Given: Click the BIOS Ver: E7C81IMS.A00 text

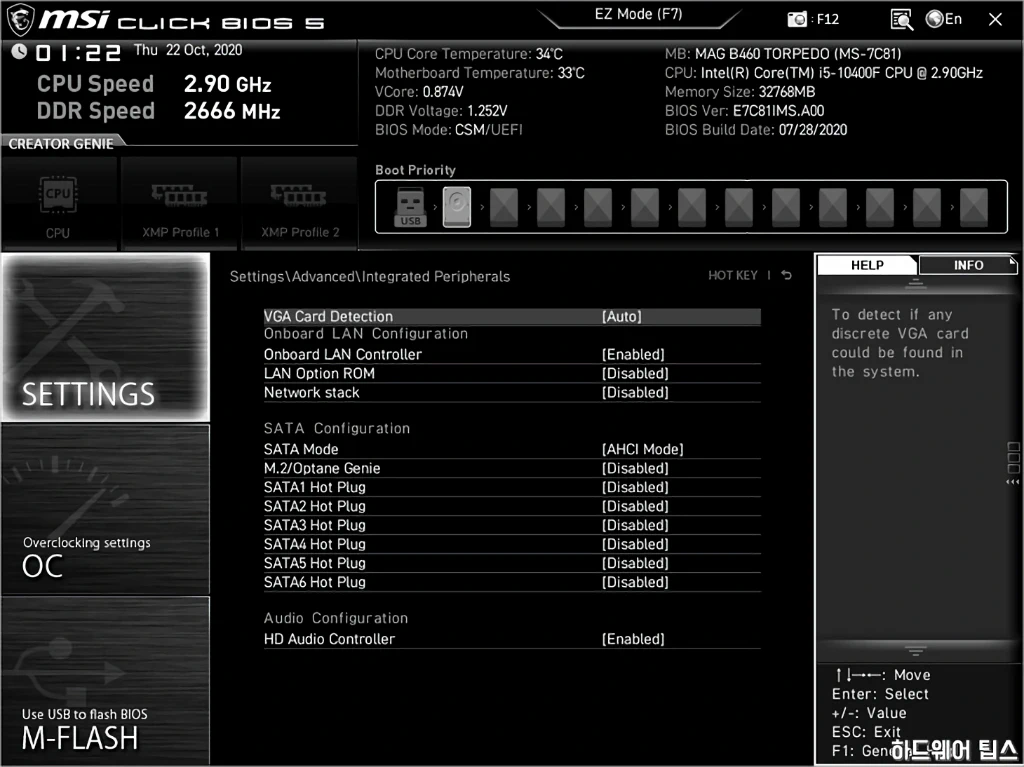Looking at the screenshot, I should pos(744,110).
